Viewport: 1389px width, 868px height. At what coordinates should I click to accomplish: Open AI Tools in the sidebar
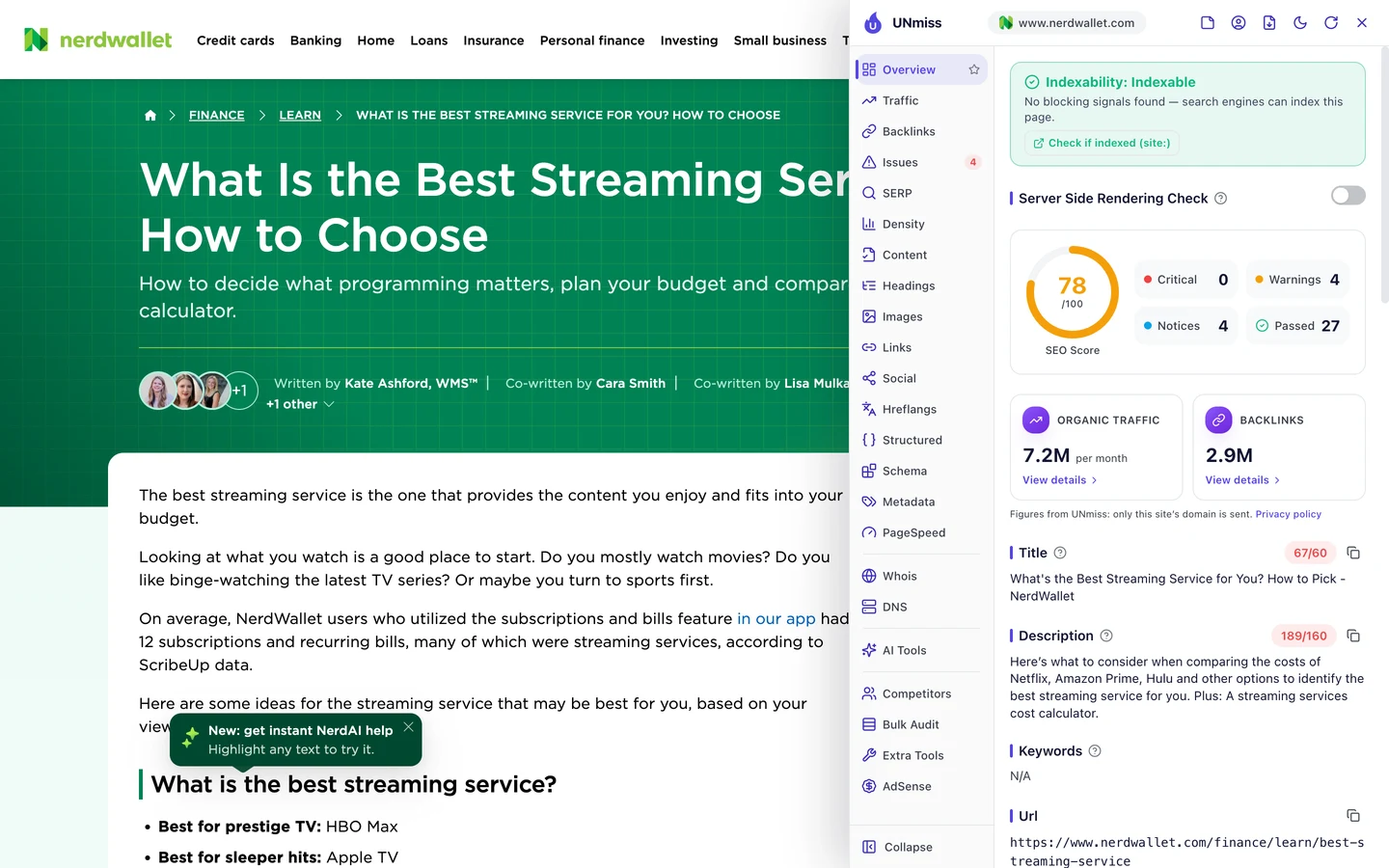[x=921, y=650]
